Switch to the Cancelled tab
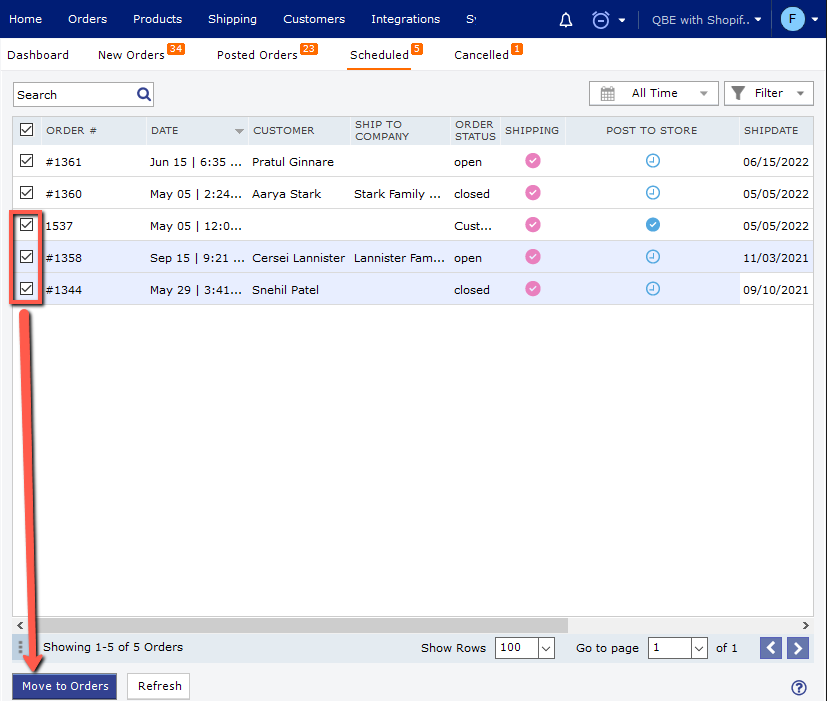The height and width of the screenshot is (701, 827). (481, 55)
